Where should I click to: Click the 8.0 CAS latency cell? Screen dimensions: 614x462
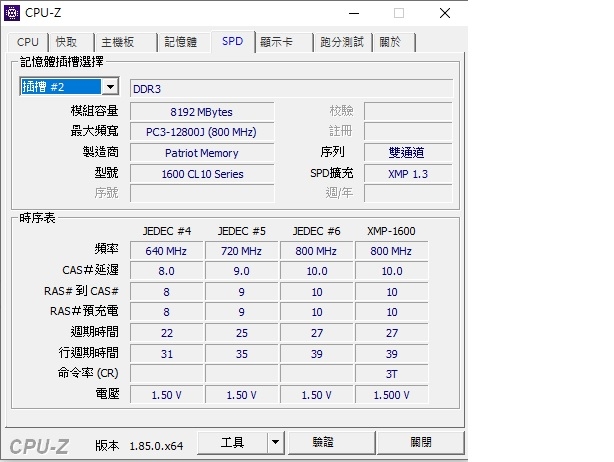click(x=166, y=271)
